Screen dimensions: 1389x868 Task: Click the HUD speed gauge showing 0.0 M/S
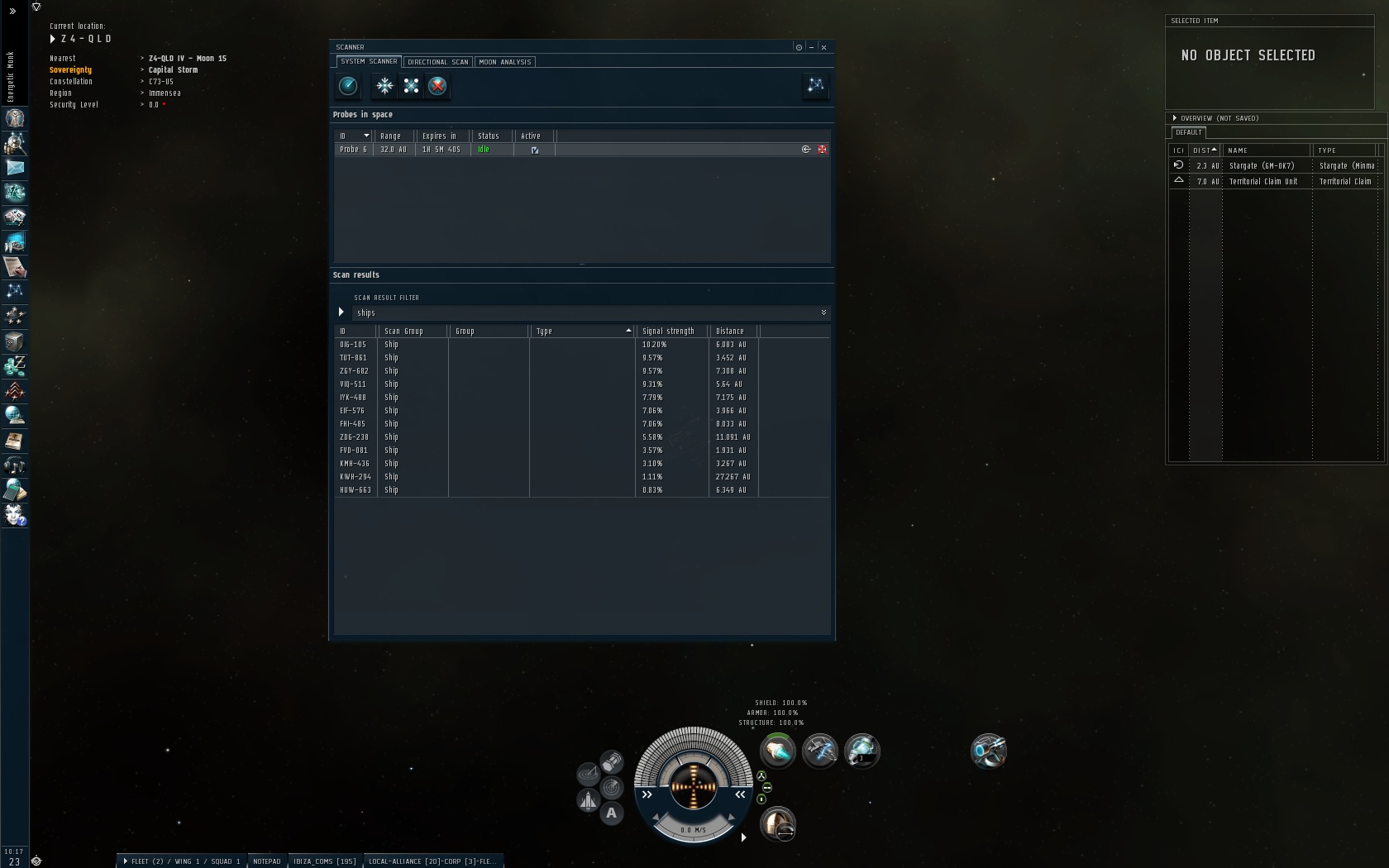pos(694,827)
